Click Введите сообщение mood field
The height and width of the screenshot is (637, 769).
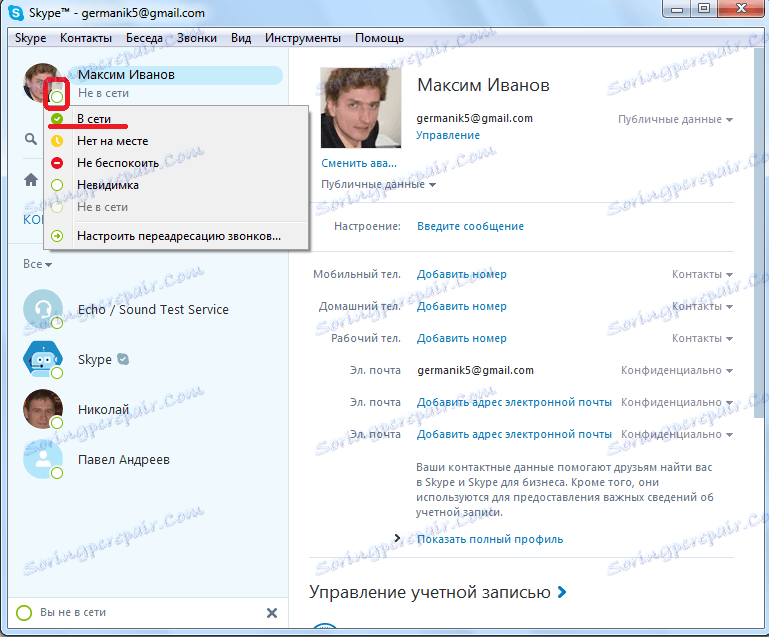point(470,226)
